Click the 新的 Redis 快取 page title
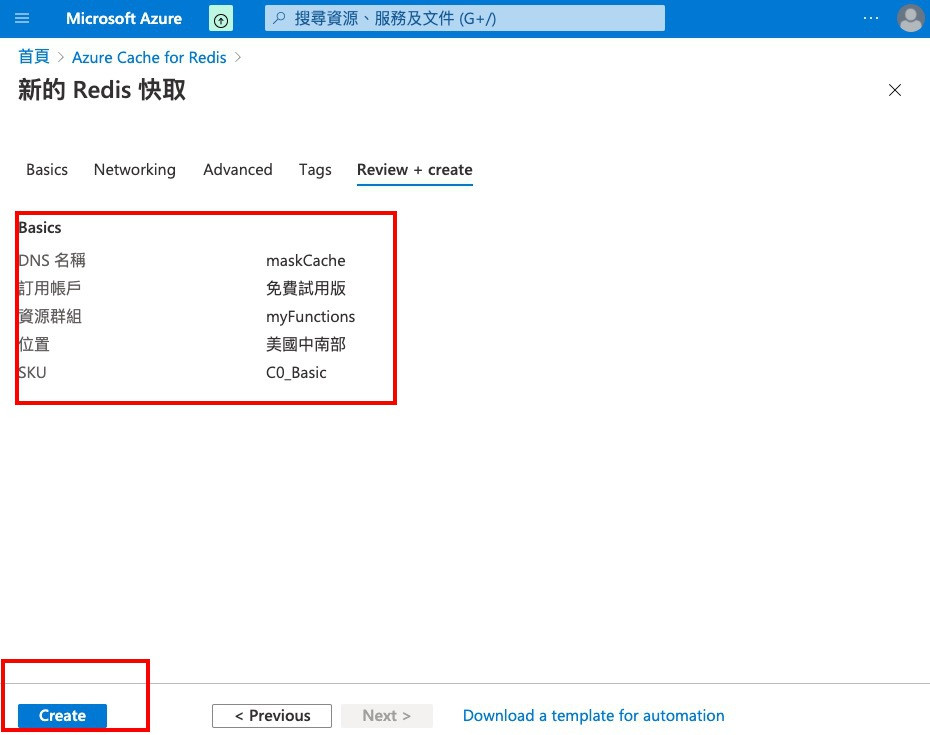This screenshot has width=930, height=735. point(102,90)
